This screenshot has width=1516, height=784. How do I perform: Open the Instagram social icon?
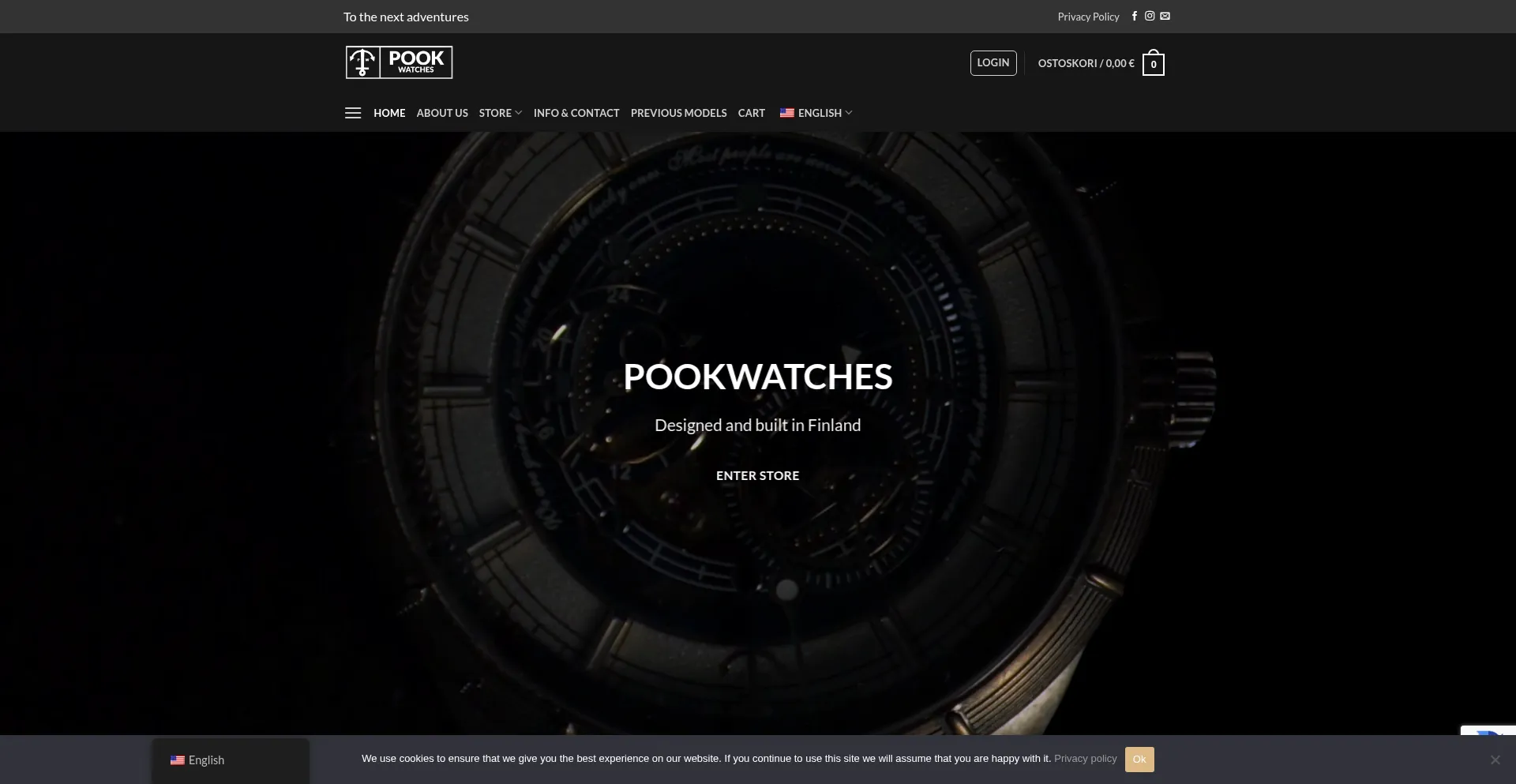tap(1150, 17)
